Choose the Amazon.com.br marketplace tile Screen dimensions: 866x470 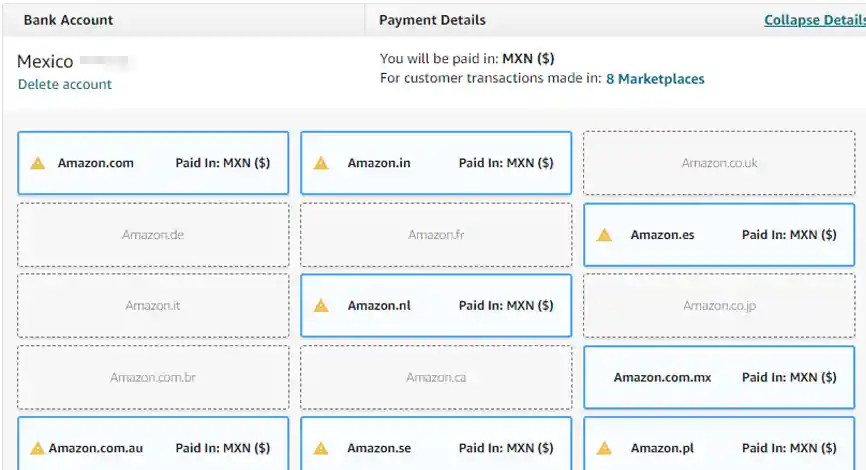click(x=153, y=377)
